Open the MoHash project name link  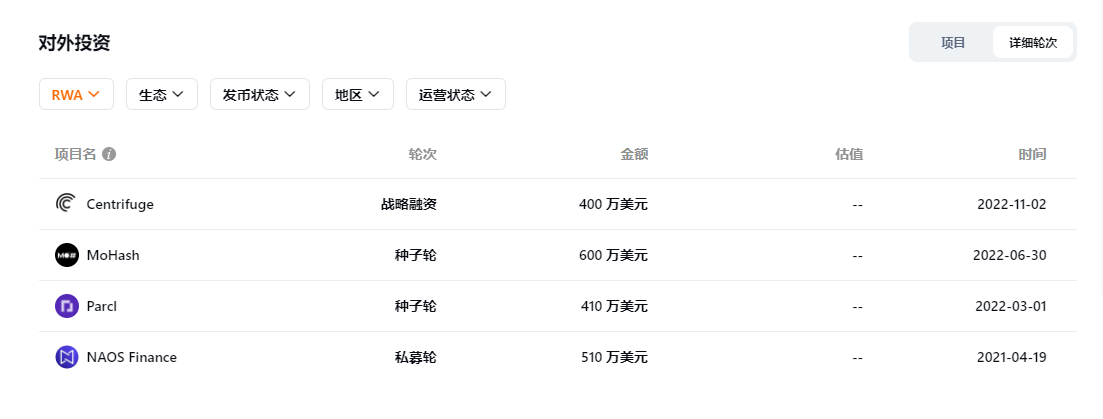(x=113, y=255)
